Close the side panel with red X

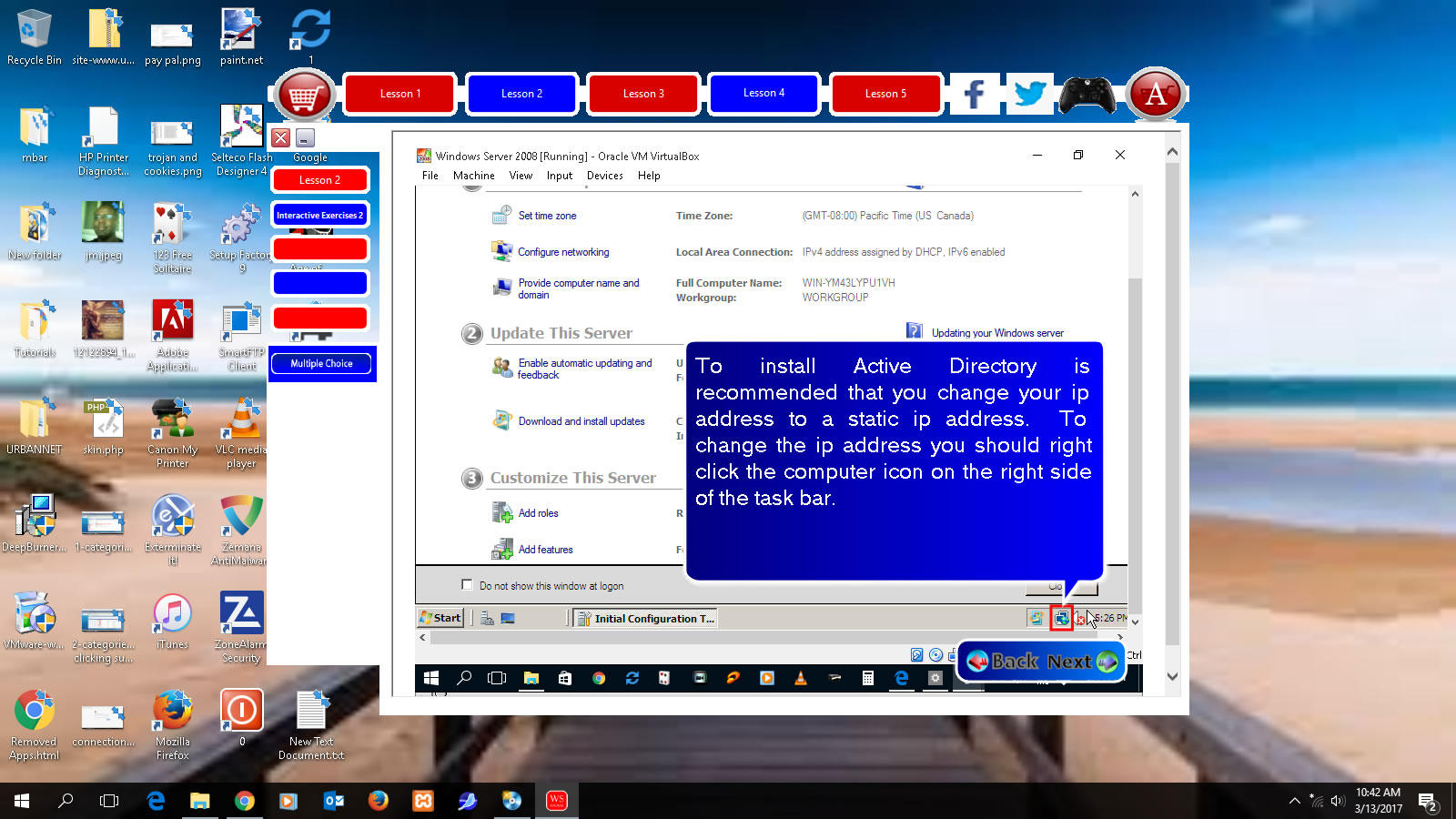click(280, 138)
